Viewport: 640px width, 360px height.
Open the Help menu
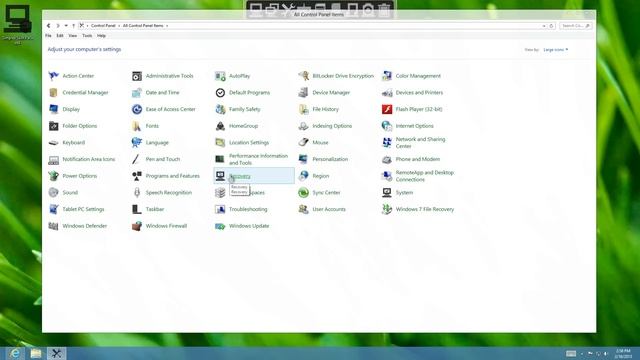click(101, 36)
